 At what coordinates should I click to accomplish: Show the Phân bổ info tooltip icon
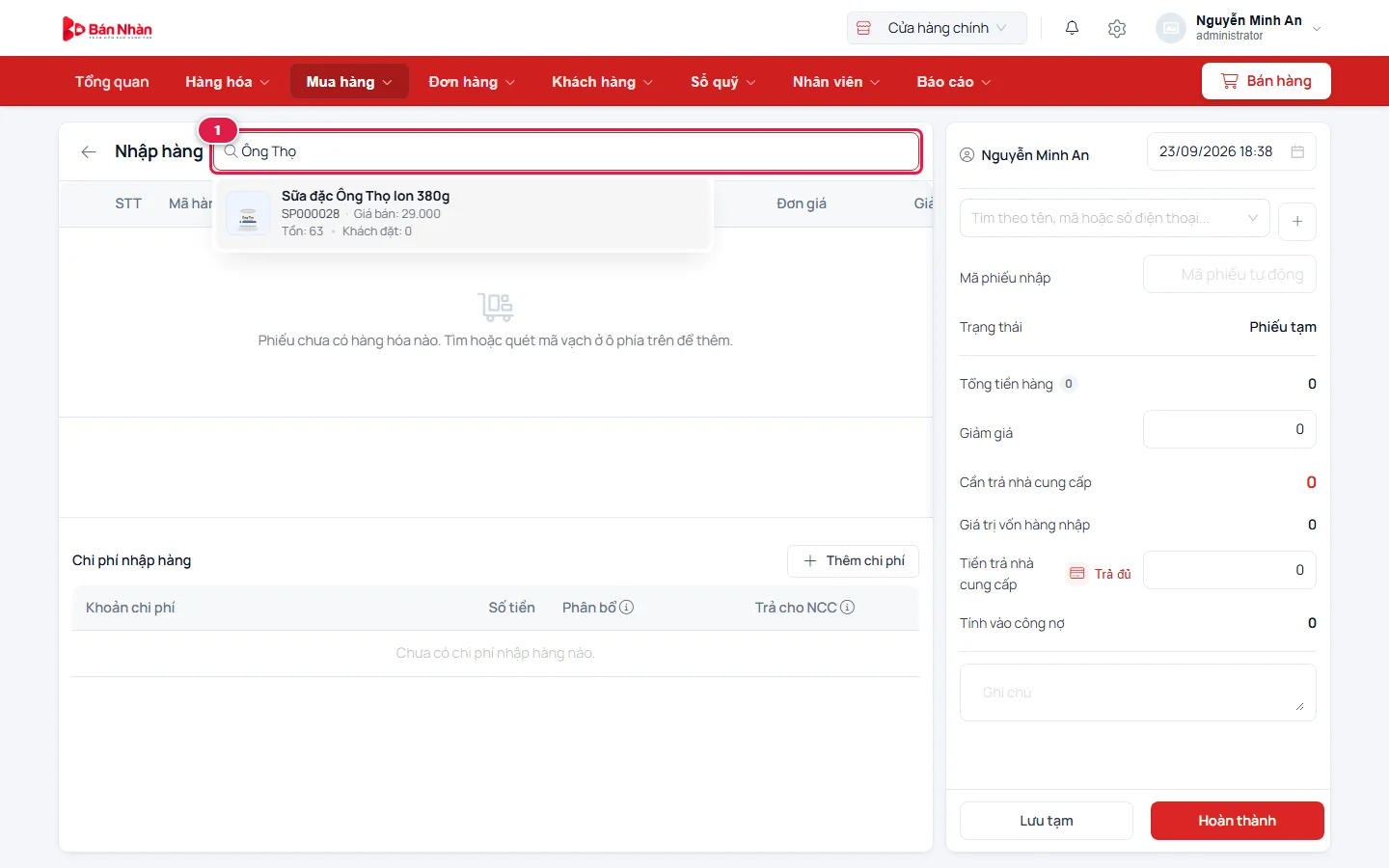click(x=627, y=608)
